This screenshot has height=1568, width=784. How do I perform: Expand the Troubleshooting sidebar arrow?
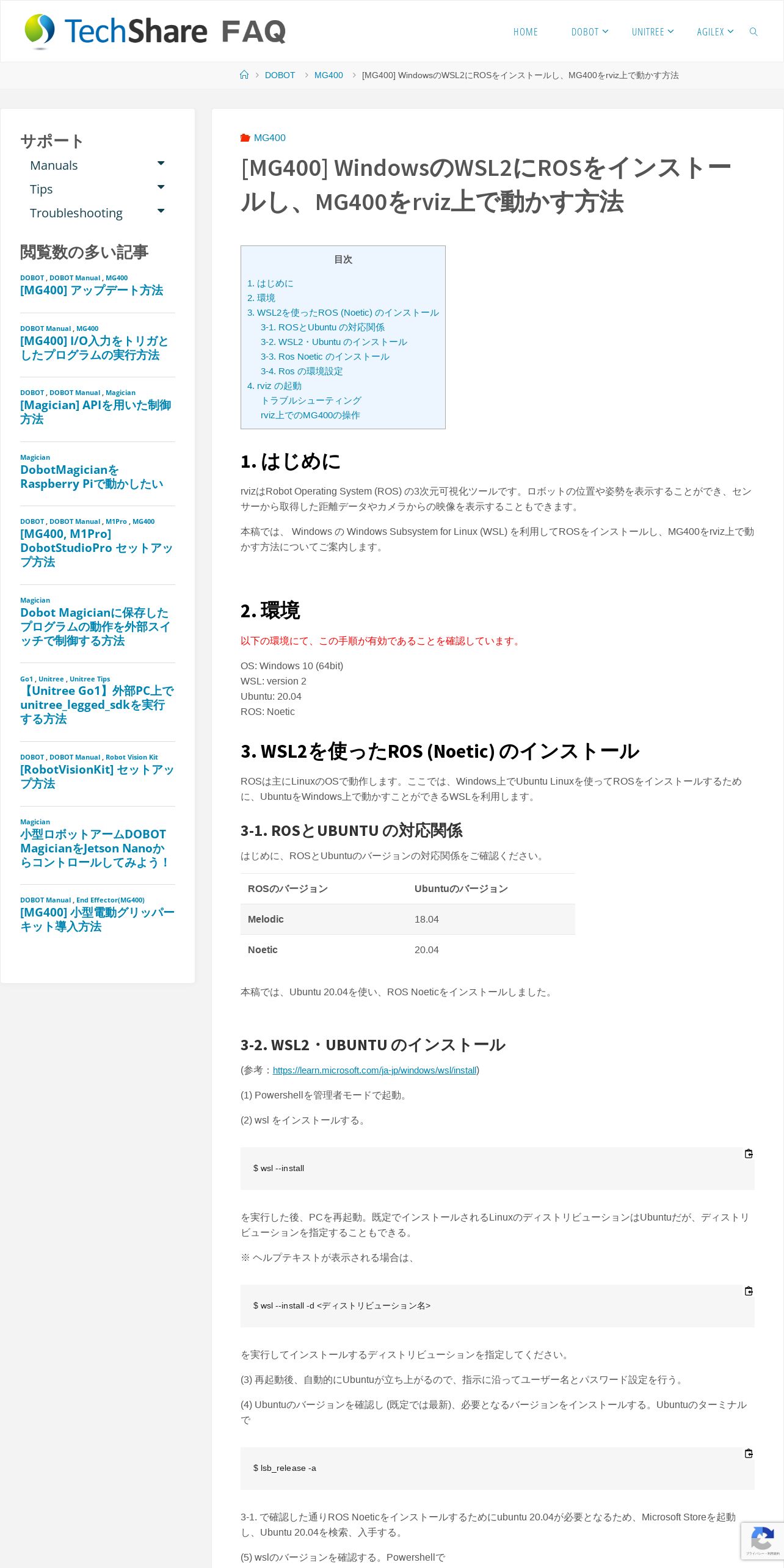coord(161,211)
